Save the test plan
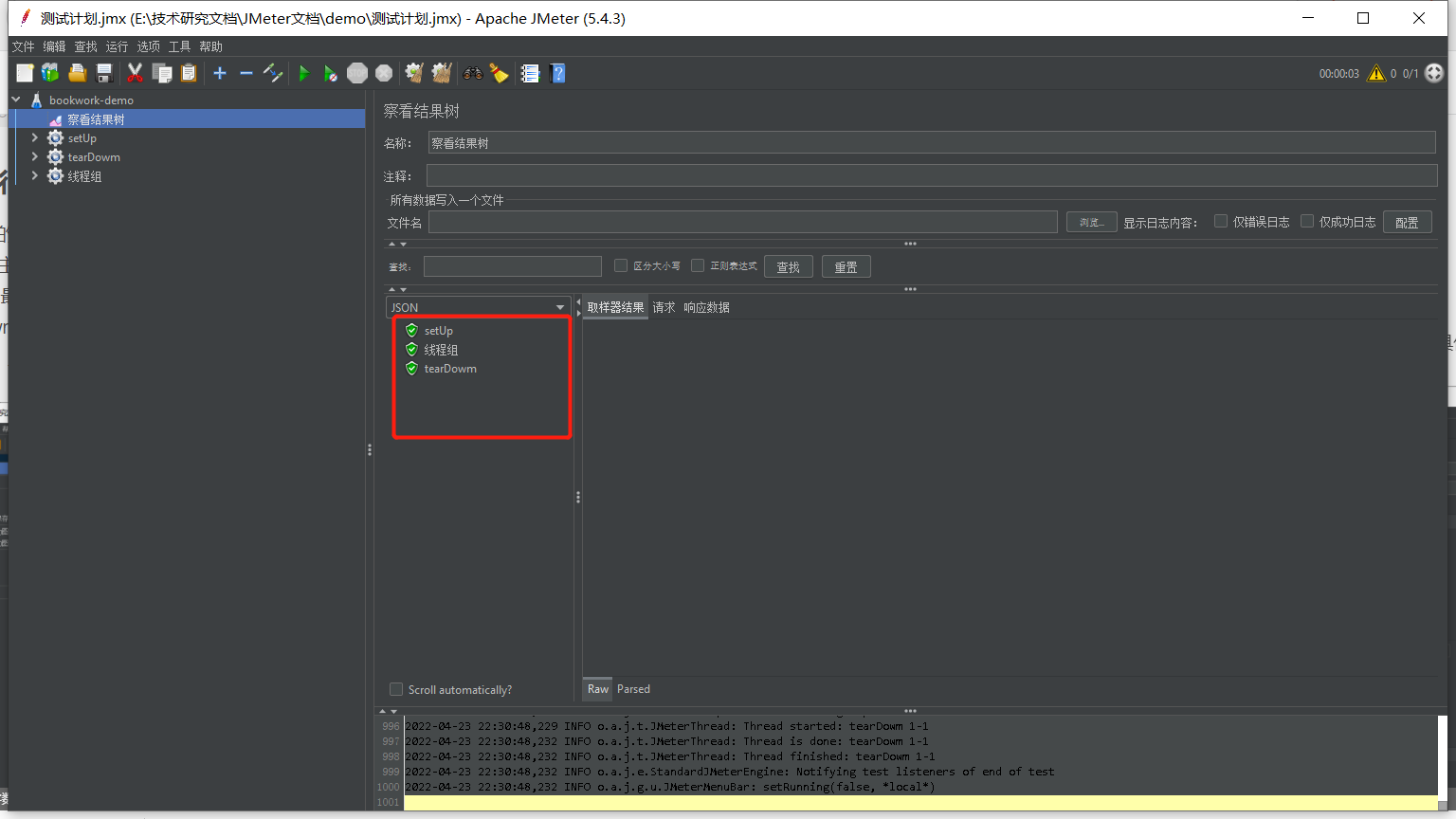Screen dimensions: 1456x819 [x=104, y=73]
